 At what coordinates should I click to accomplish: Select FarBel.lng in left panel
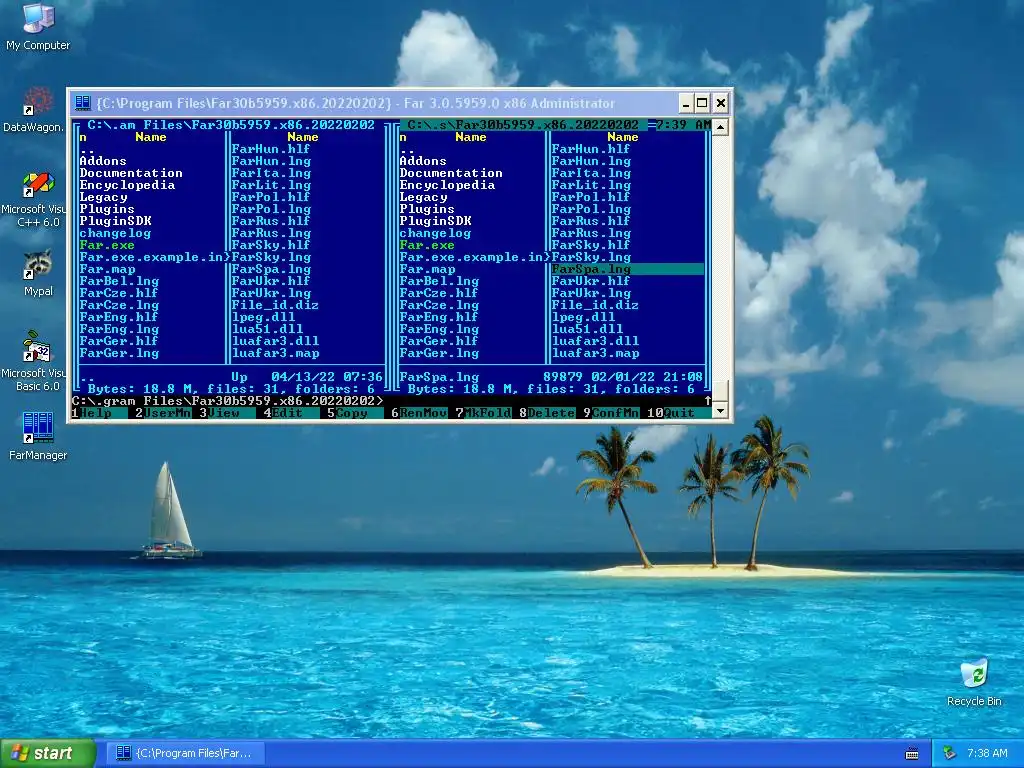[120, 281]
